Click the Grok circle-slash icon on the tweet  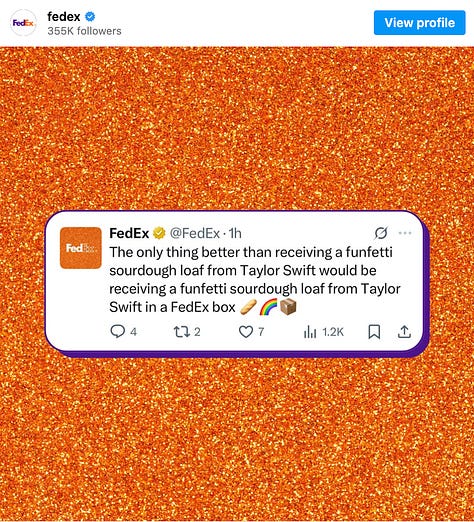tap(381, 233)
